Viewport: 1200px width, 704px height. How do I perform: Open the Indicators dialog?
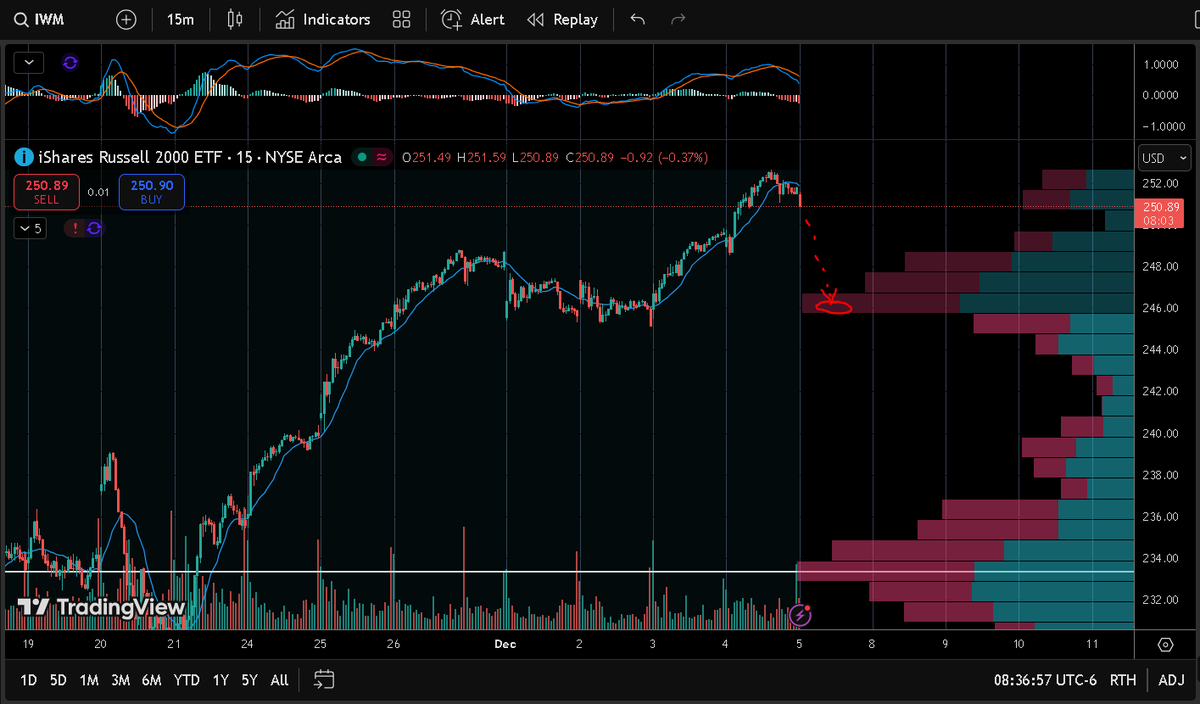tap(322, 20)
